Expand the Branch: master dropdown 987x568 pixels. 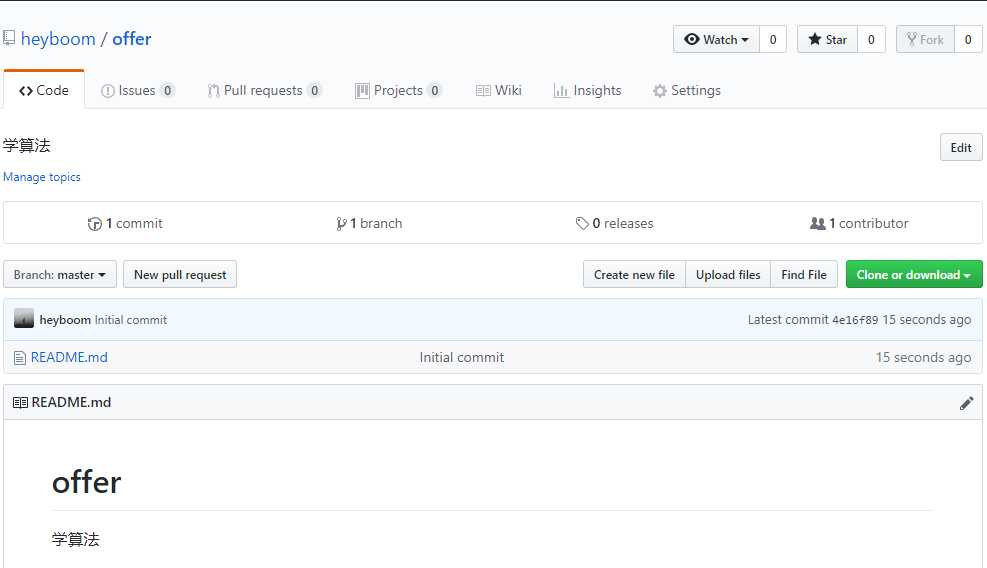60,275
